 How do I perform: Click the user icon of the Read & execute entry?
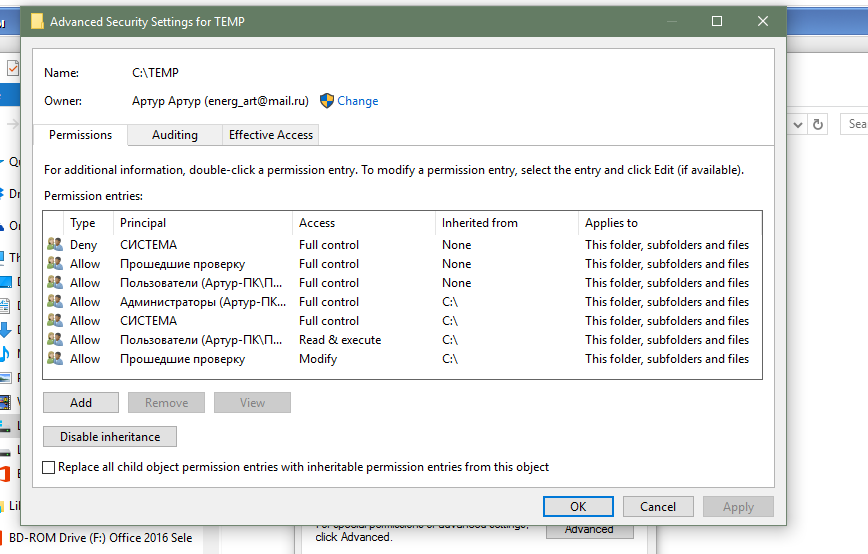tap(54, 340)
